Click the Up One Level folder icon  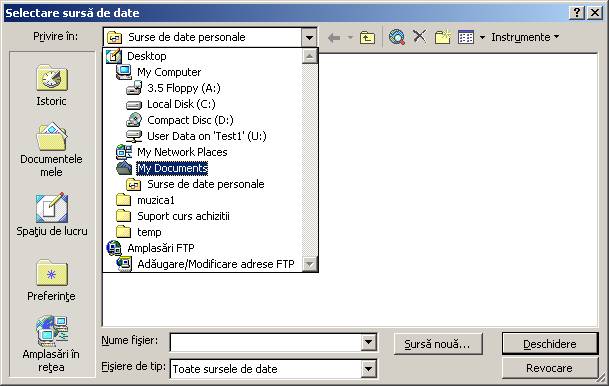point(367,37)
